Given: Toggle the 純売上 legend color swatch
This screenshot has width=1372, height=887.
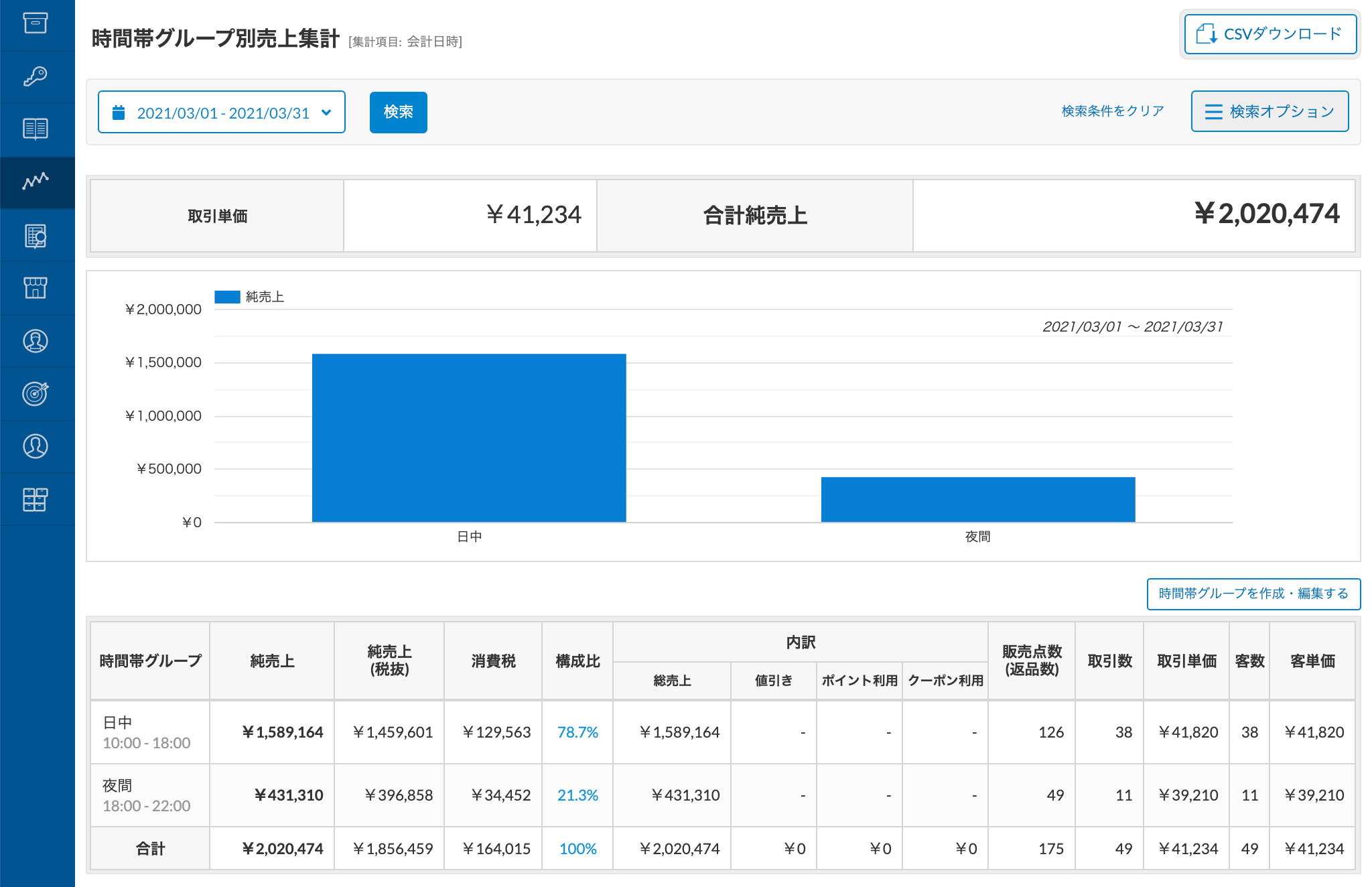Looking at the screenshot, I should pyautogui.click(x=227, y=297).
